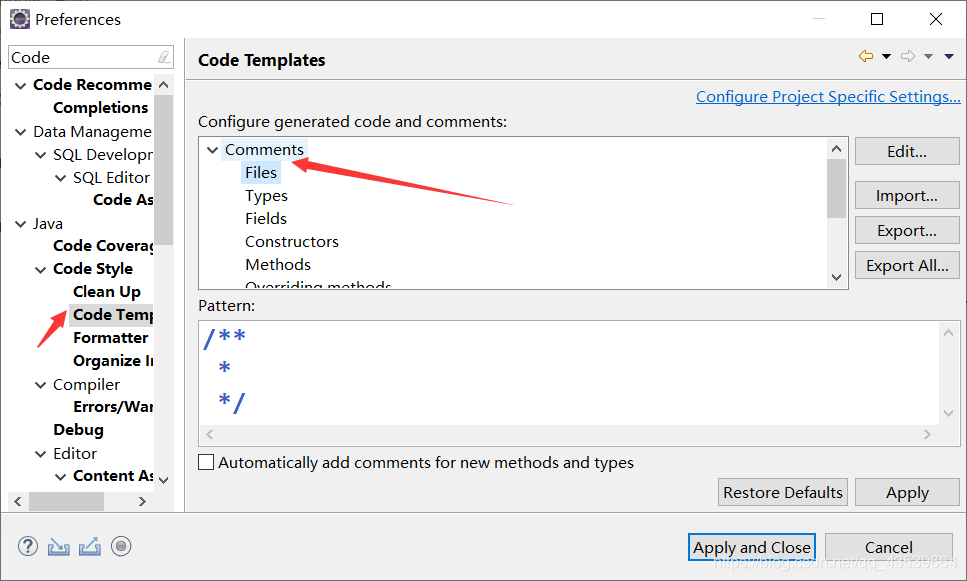967x581 pixels.
Task: Open the back history dropdown arrow
Action: tap(886, 57)
